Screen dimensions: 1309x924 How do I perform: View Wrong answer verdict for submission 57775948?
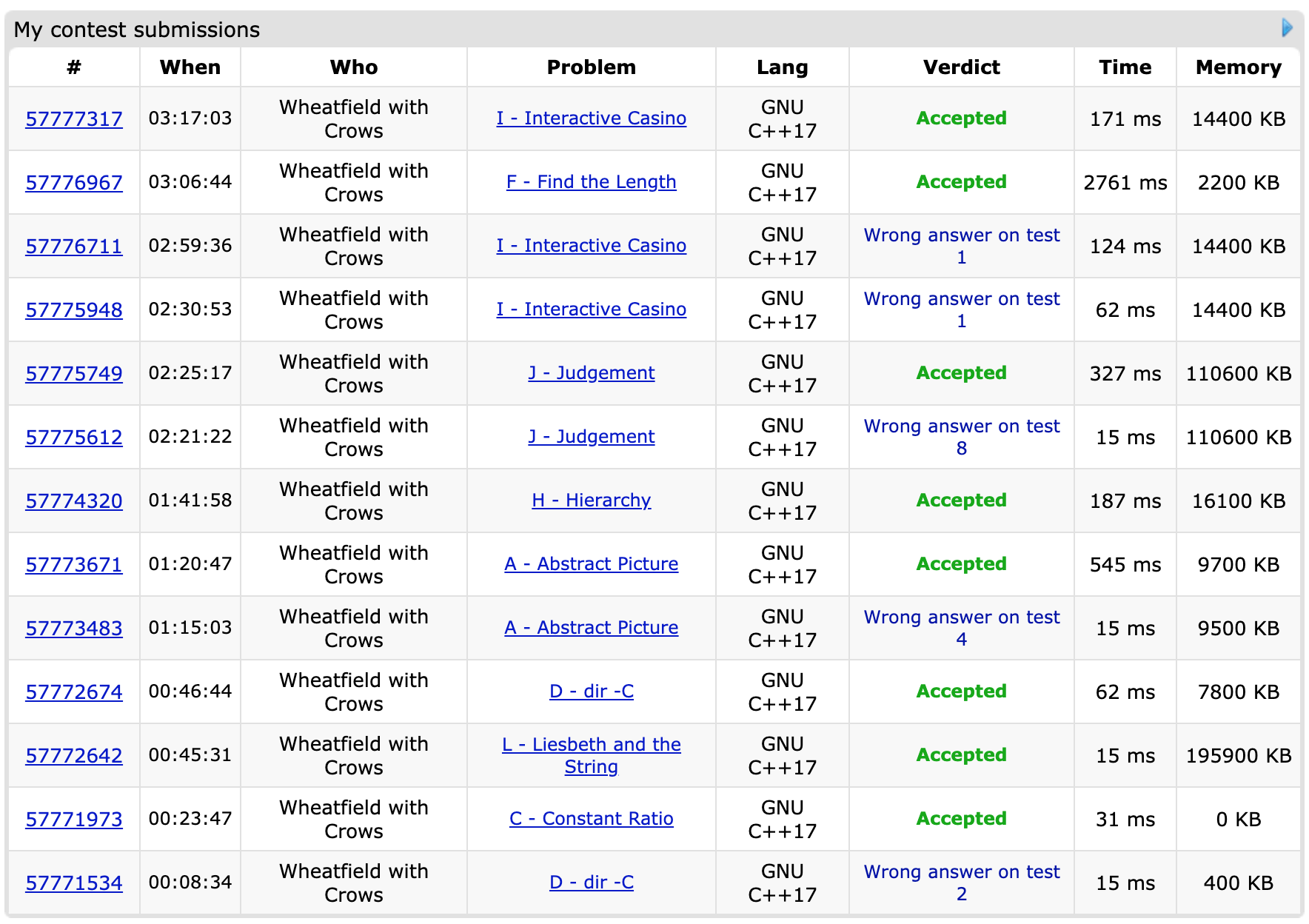[961, 309]
